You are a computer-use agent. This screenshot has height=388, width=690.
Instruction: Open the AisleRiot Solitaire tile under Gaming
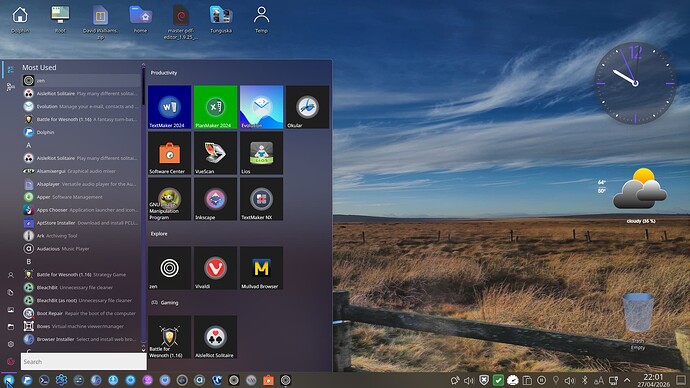point(215,337)
